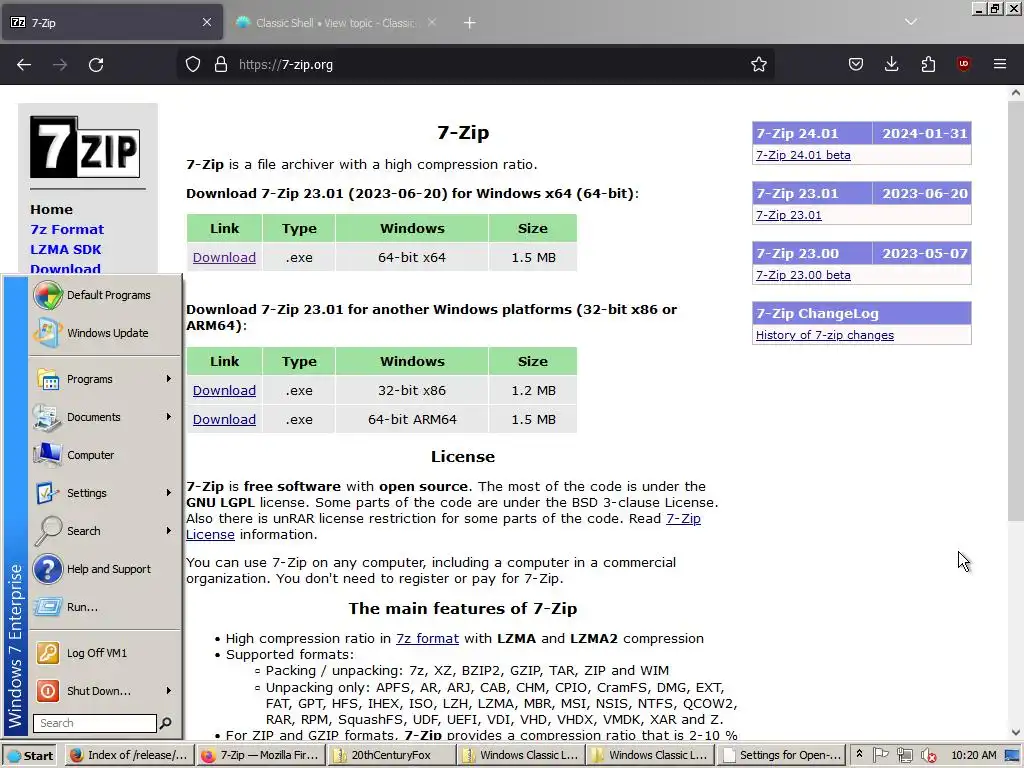Open Action Center flag tray icon
Image resolution: width=1024 pixels, height=768 pixels.
pyautogui.click(x=880, y=756)
